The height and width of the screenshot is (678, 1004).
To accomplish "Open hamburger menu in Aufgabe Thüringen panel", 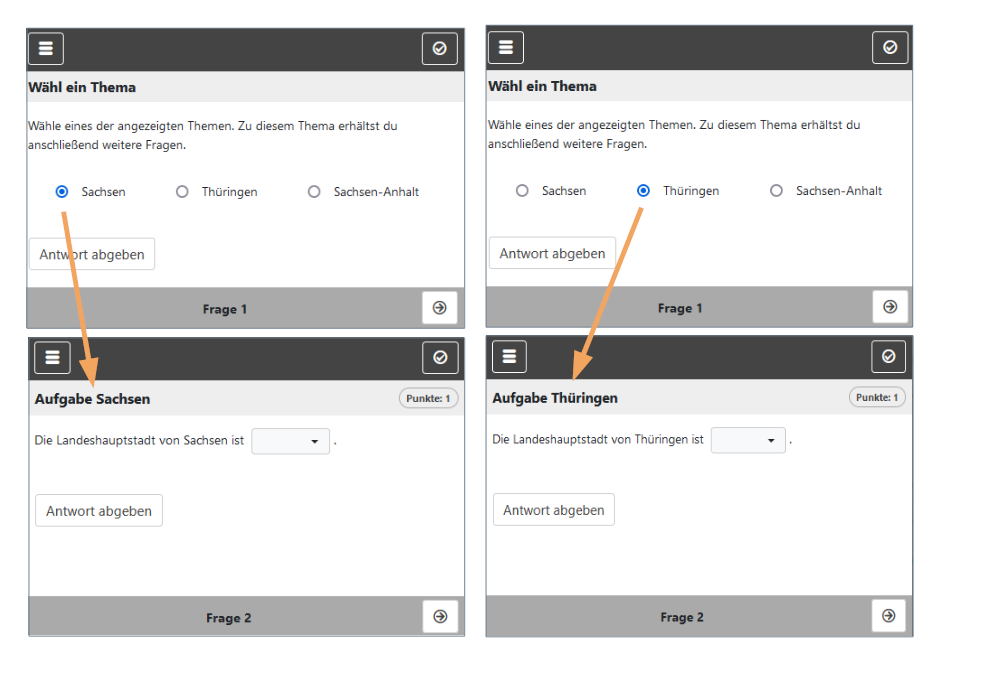I will [x=509, y=356].
